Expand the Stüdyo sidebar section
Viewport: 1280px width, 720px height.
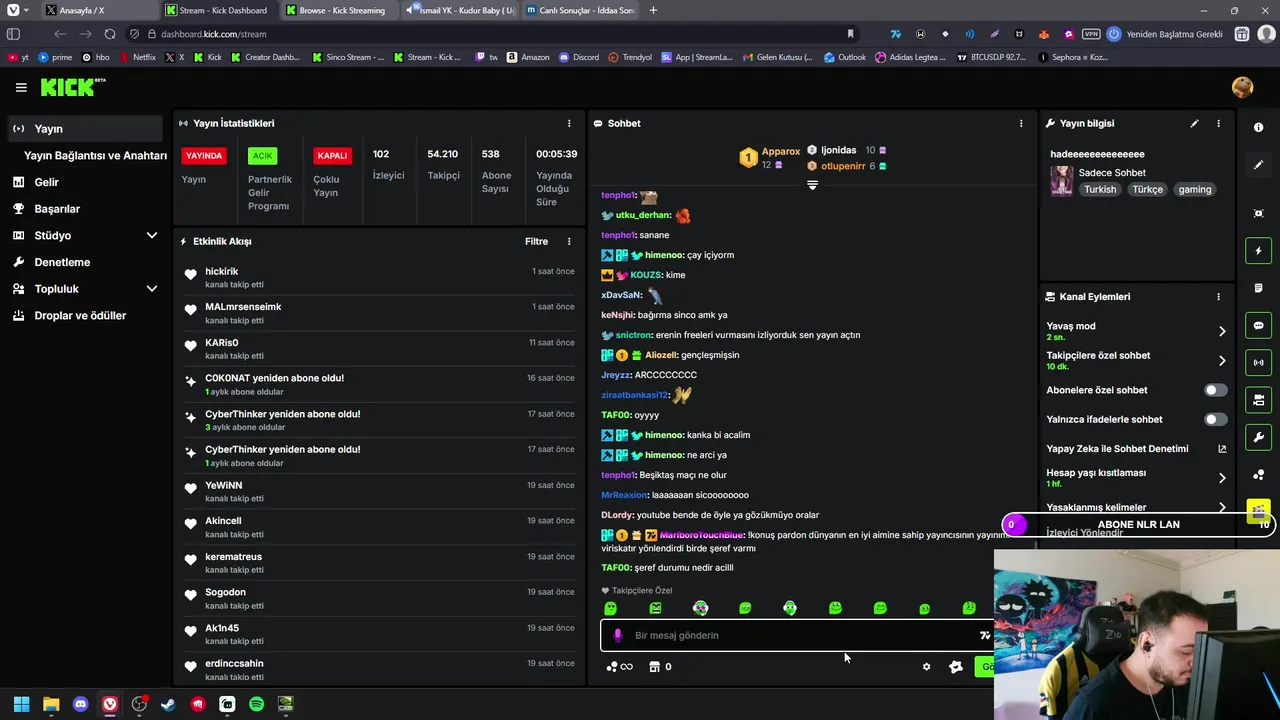[152, 235]
